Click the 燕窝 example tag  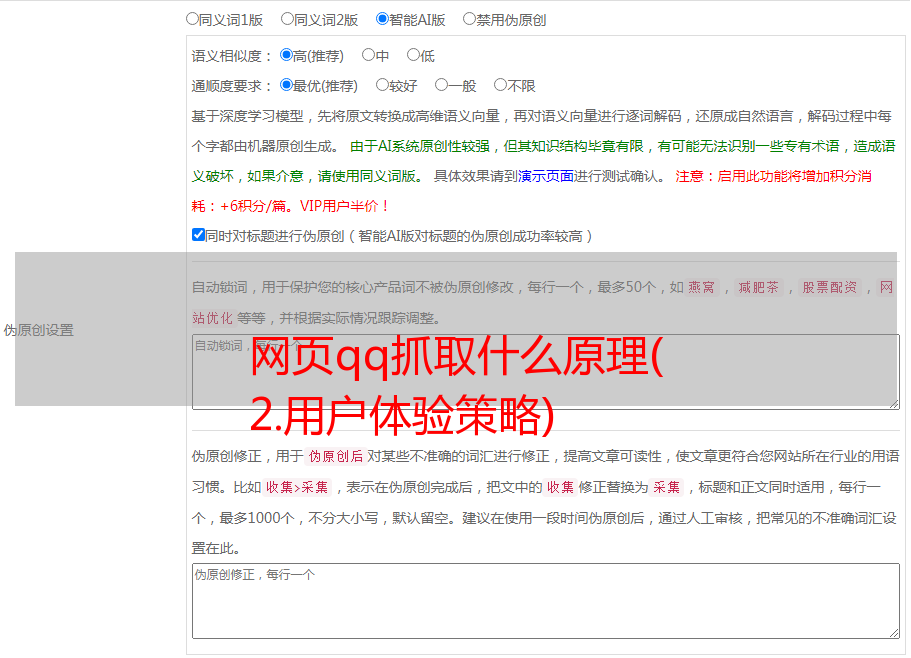pyautogui.click(x=701, y=287)
